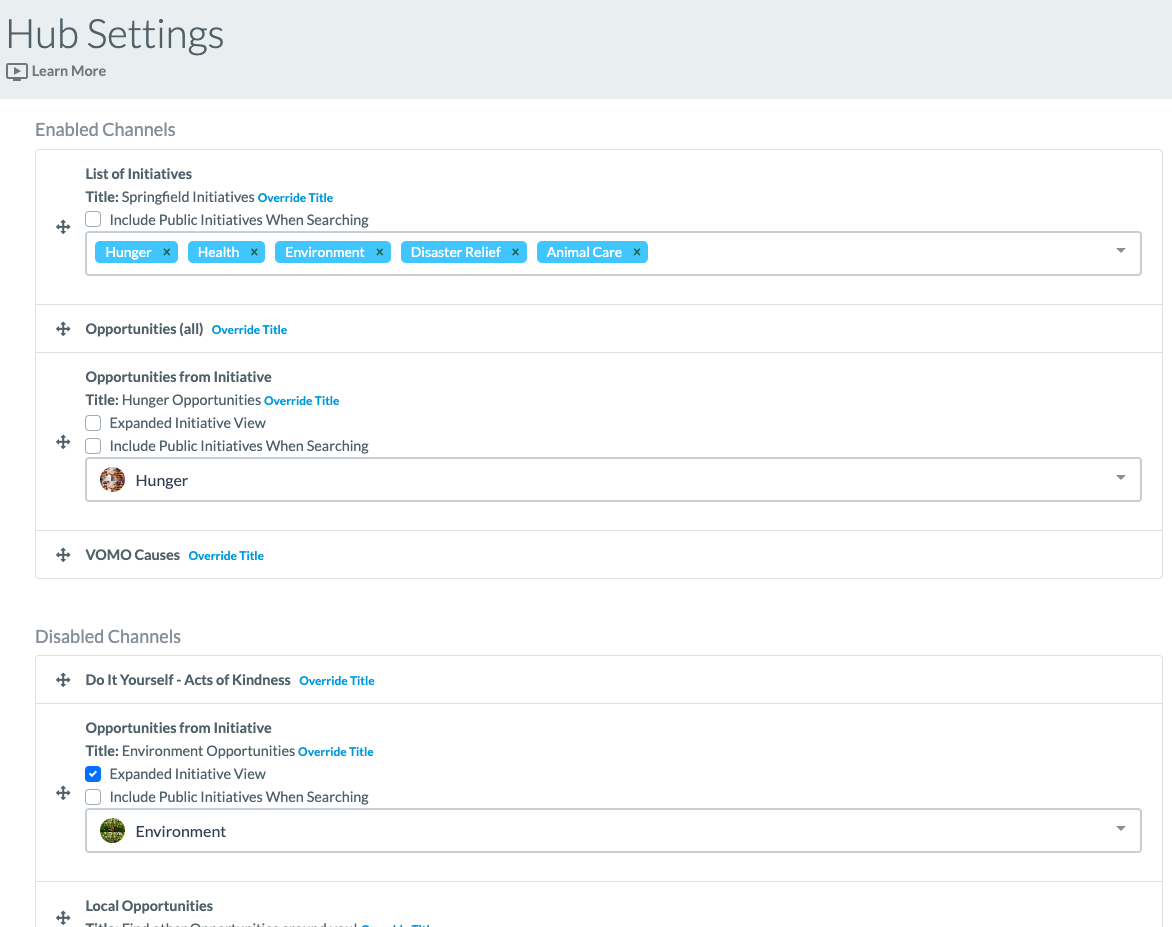Grab move handle for Local Opportunities
Screen dimensions: 1172x927
pos(64,917)
